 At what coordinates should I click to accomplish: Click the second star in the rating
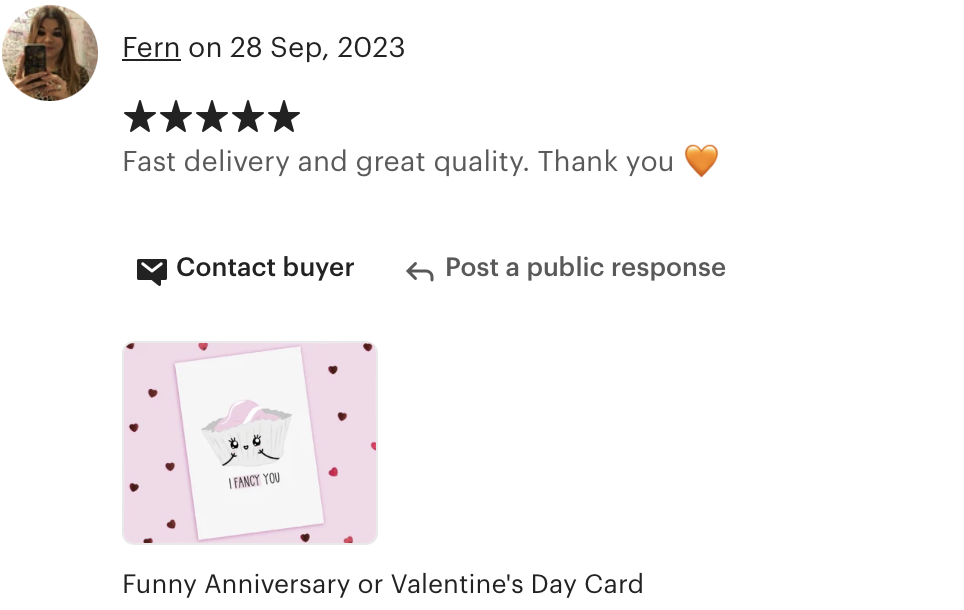[x=176, y=117]
